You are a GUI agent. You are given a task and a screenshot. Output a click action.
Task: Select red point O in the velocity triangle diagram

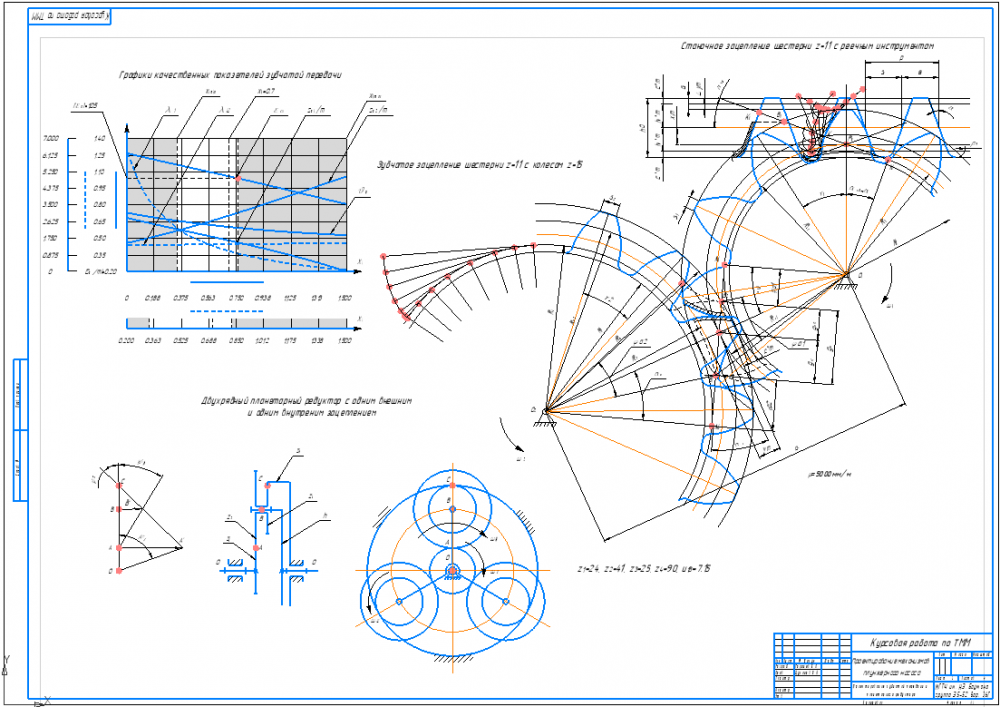coord(119,571)
